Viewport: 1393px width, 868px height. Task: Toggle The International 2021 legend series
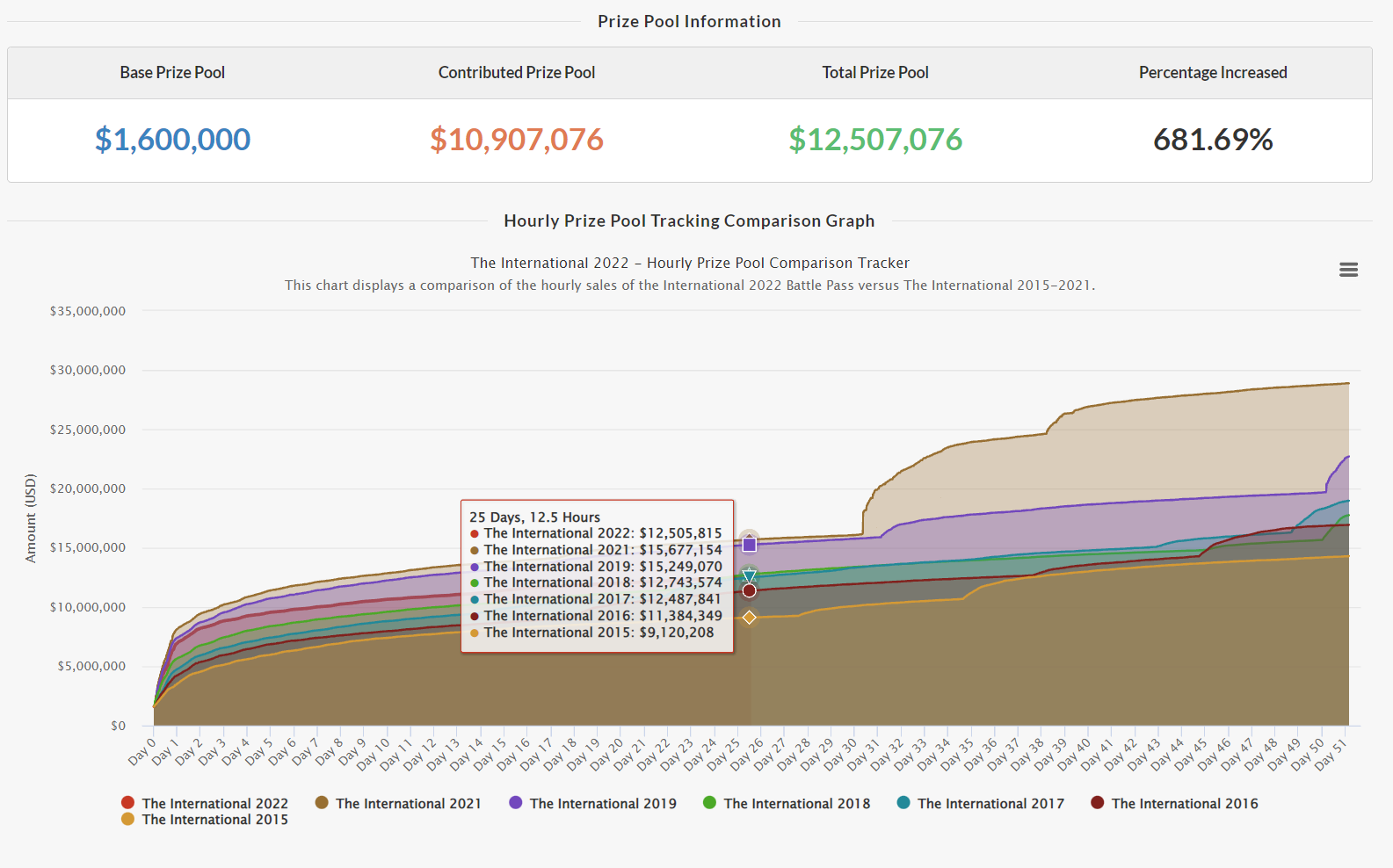pos(398,803)
